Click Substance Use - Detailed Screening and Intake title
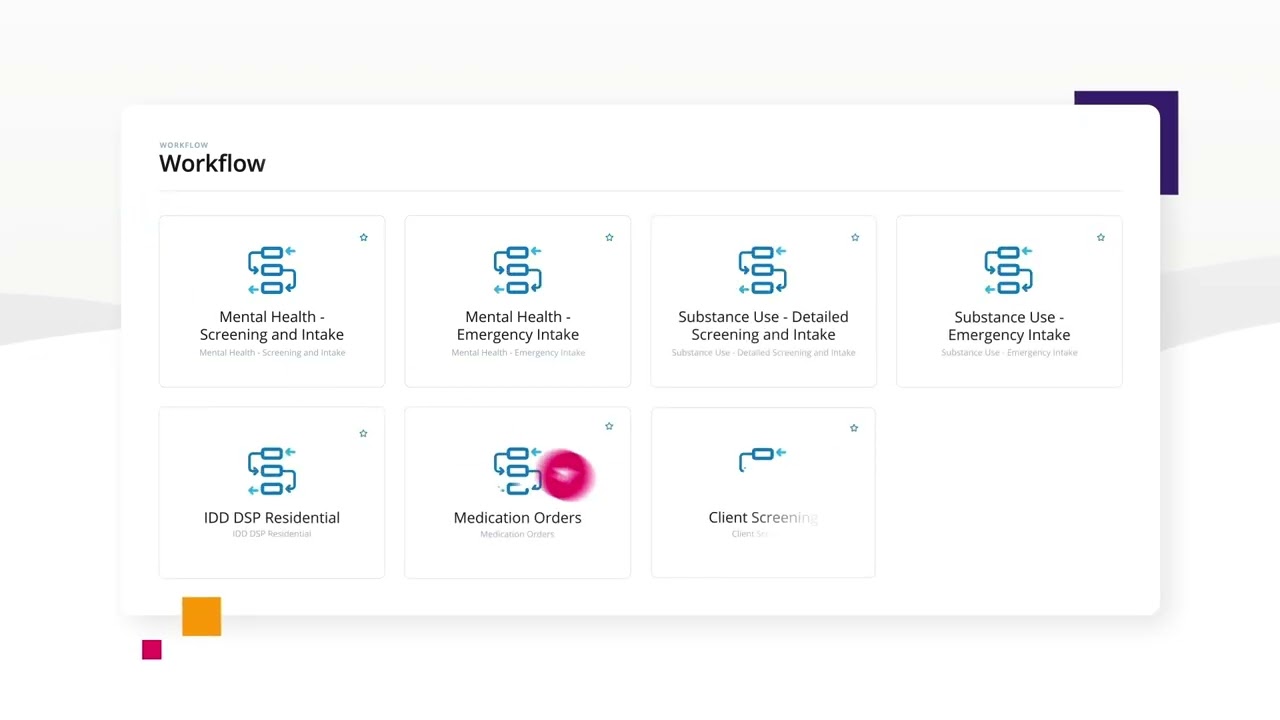 (763, 326)
